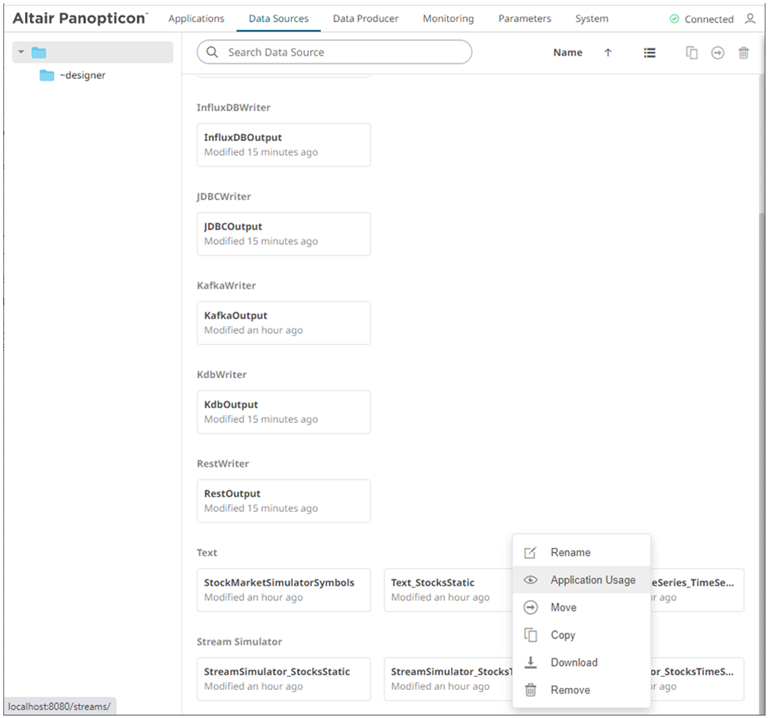
Task: Click the trash icon in top toolbar
Action: click(743, 53)
